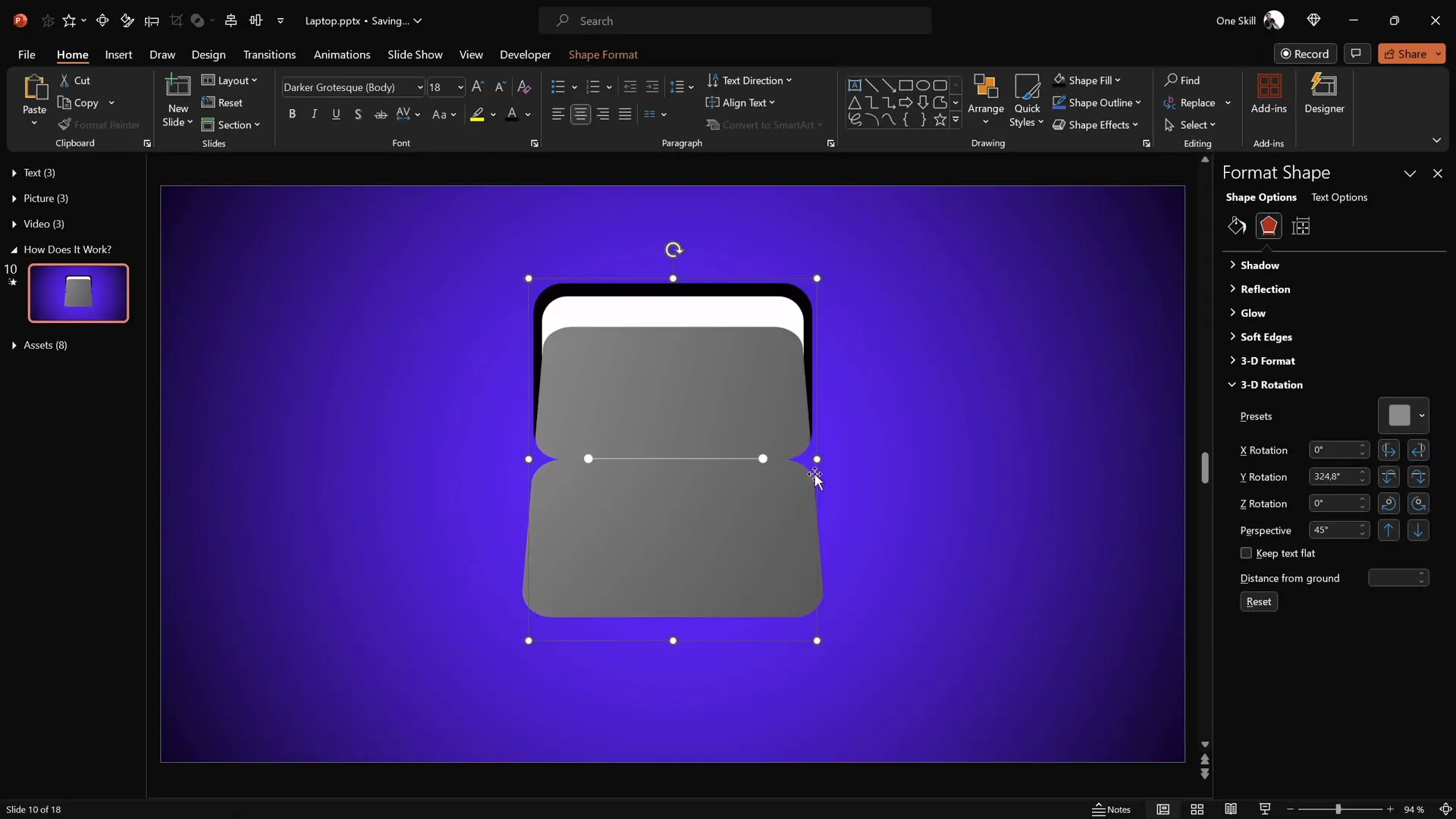Click the Reset button for 3-D rotation
The height and width of the screenshot is (819, 1456).
click(x=1259, y=601)
